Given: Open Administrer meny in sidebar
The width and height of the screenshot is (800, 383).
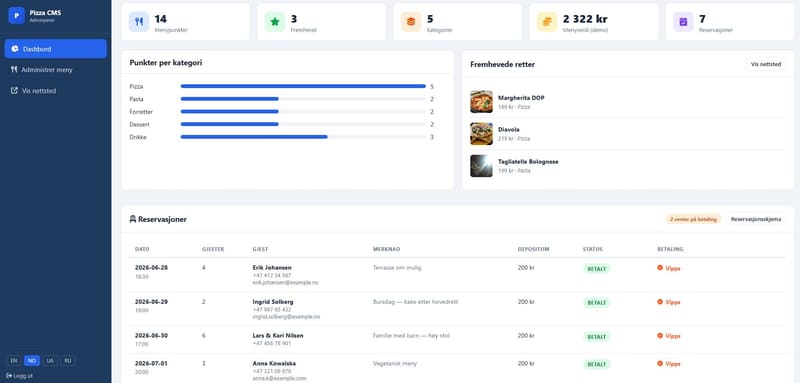Looking at the screenshot, I should [56, 69].
